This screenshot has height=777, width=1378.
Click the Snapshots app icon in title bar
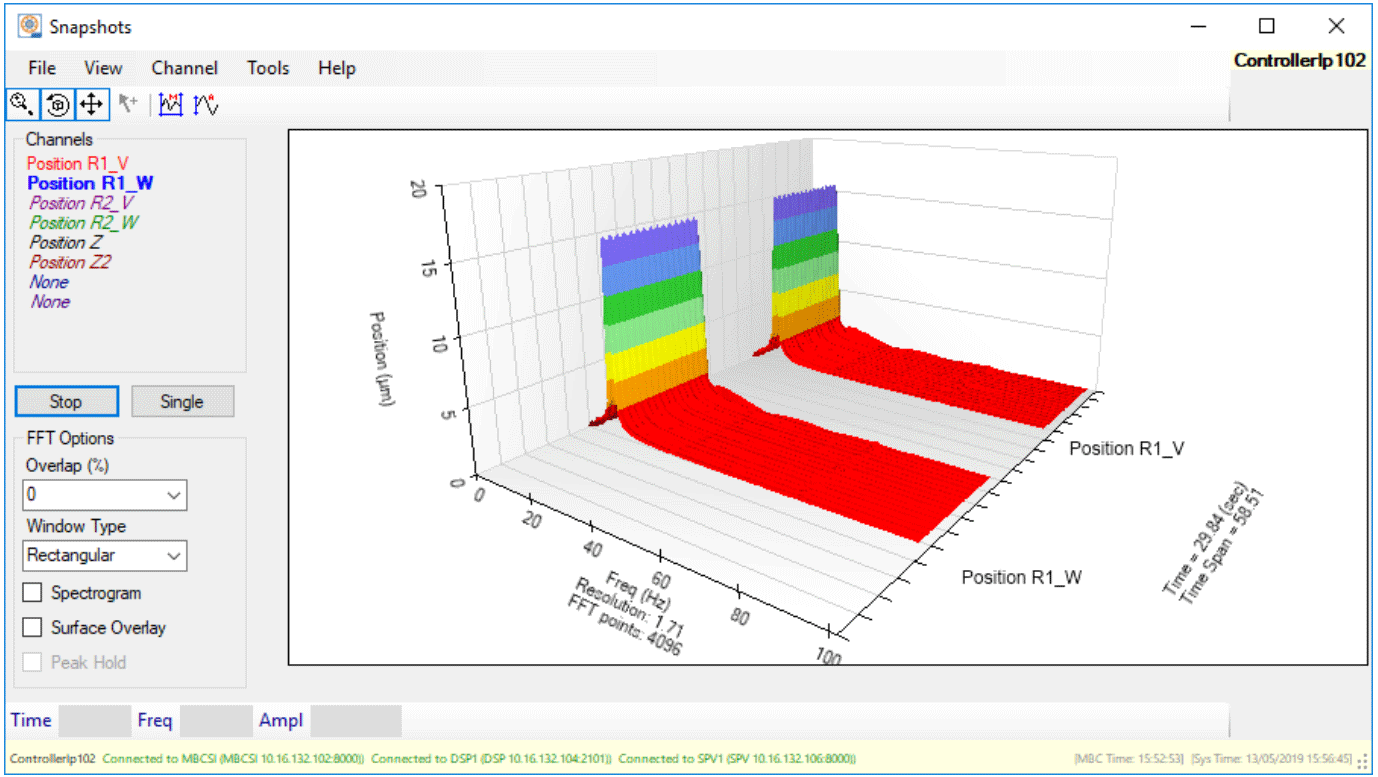(x=30, y=26)
